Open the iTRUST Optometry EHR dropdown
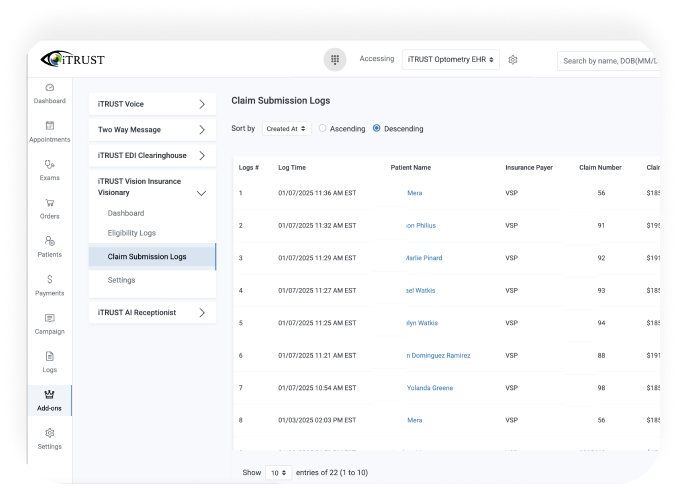 (451, 59)
